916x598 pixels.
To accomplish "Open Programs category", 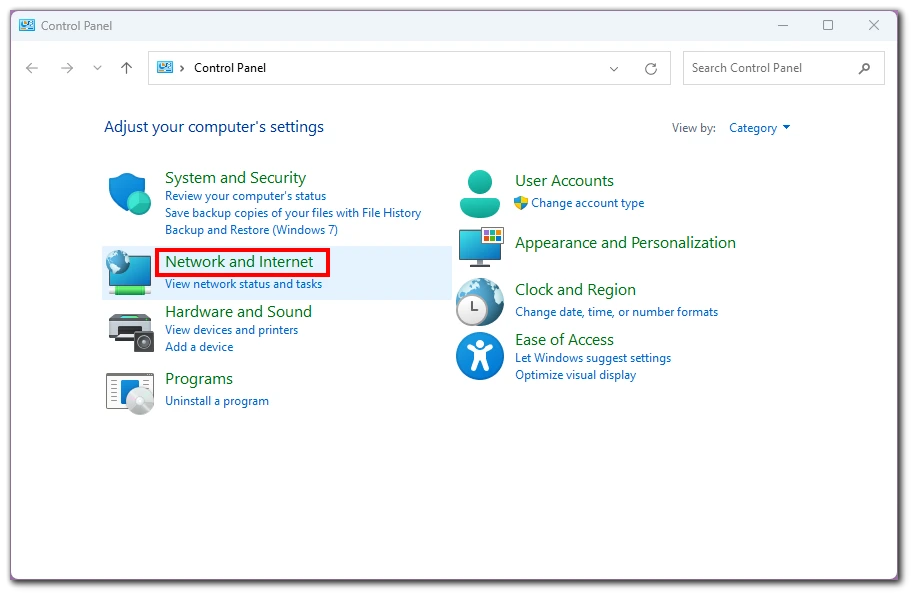I will point(199,380).
